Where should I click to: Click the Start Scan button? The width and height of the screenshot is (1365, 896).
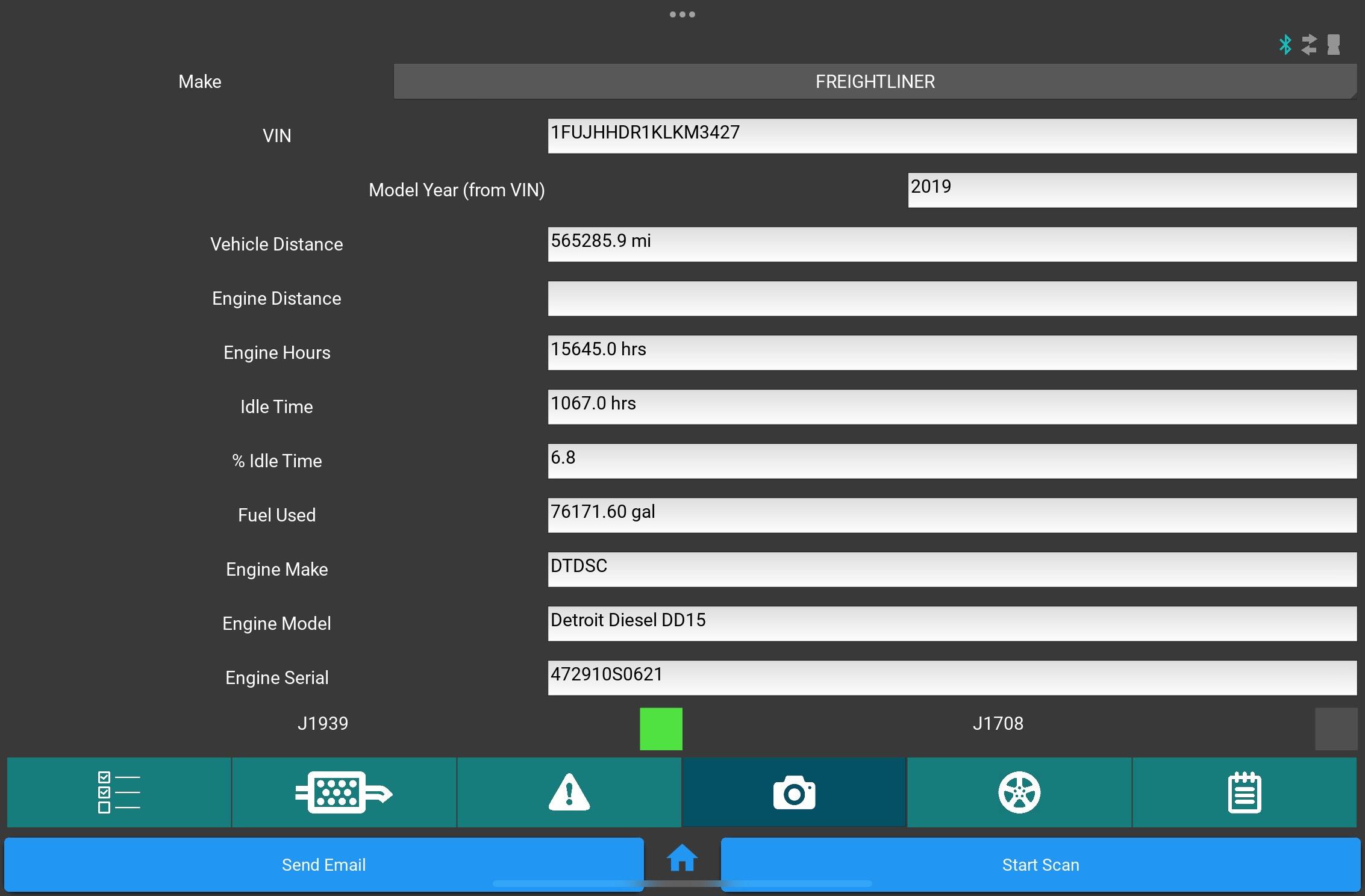[x=1041, y=863]
